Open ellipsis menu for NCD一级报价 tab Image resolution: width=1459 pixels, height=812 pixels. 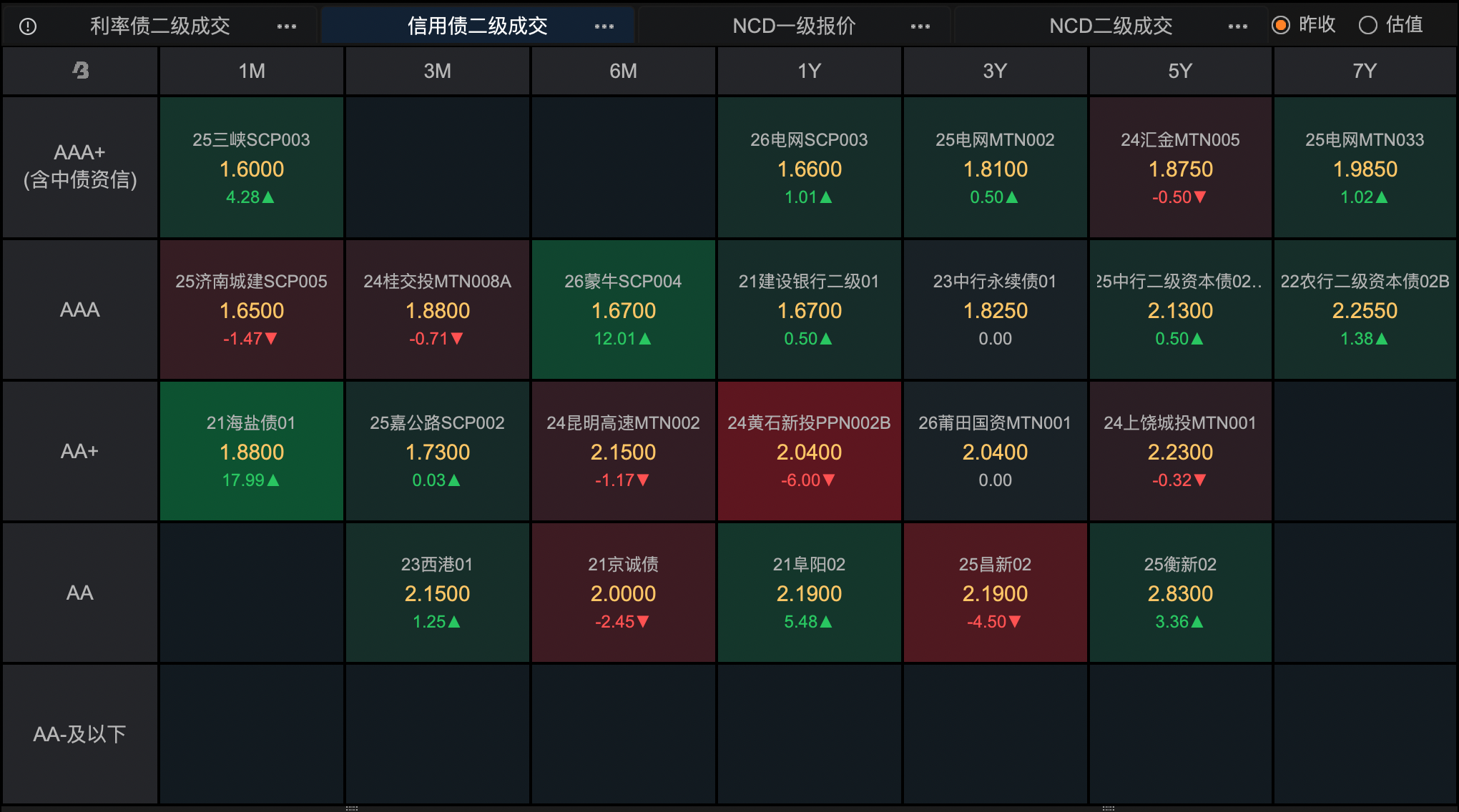(920, 26)
